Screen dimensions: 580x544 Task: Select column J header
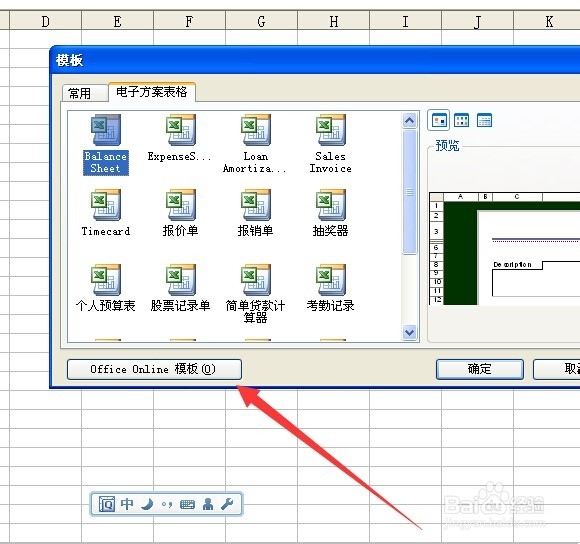point(477,22)
